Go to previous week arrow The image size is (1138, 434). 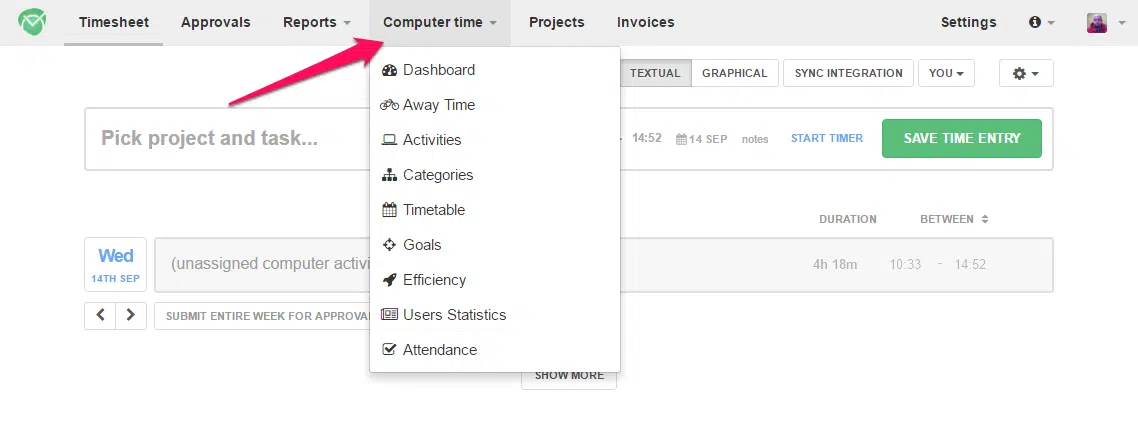point(100,316)
